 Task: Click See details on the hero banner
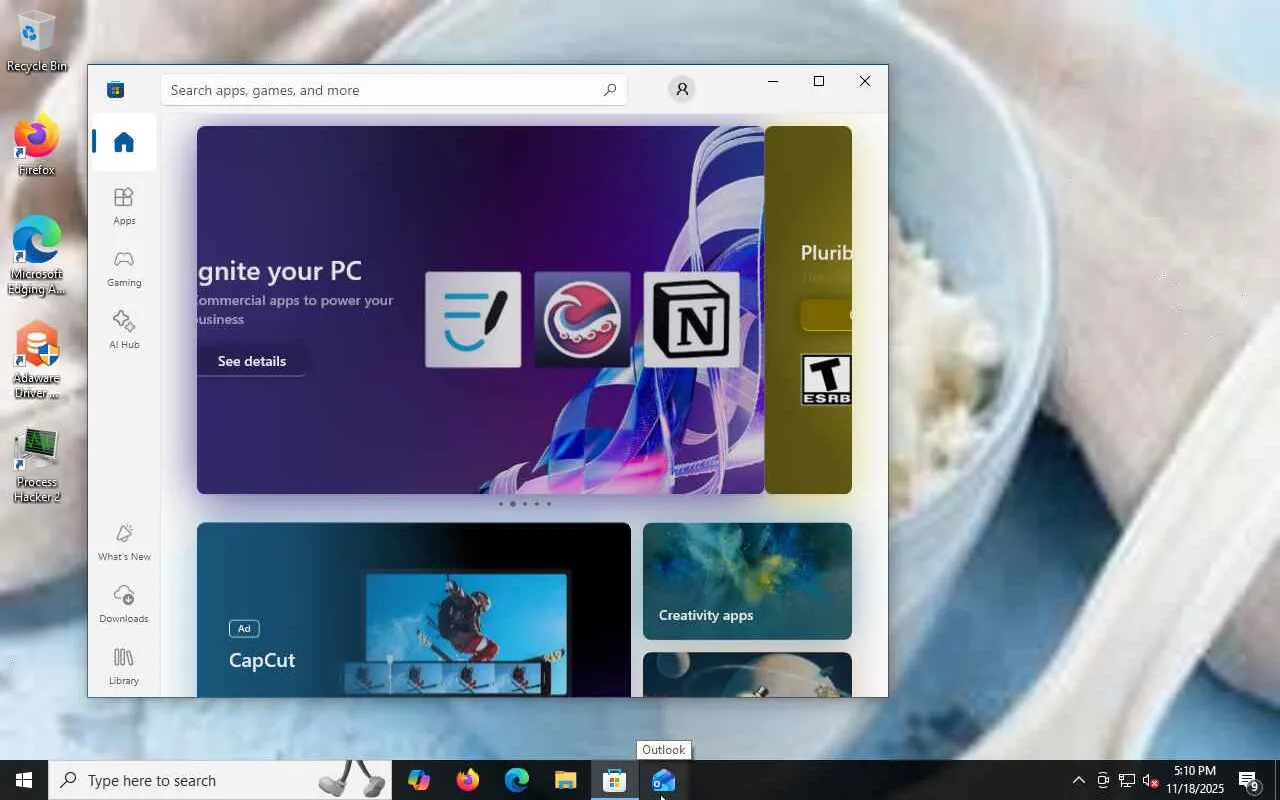tap(252, 361)
